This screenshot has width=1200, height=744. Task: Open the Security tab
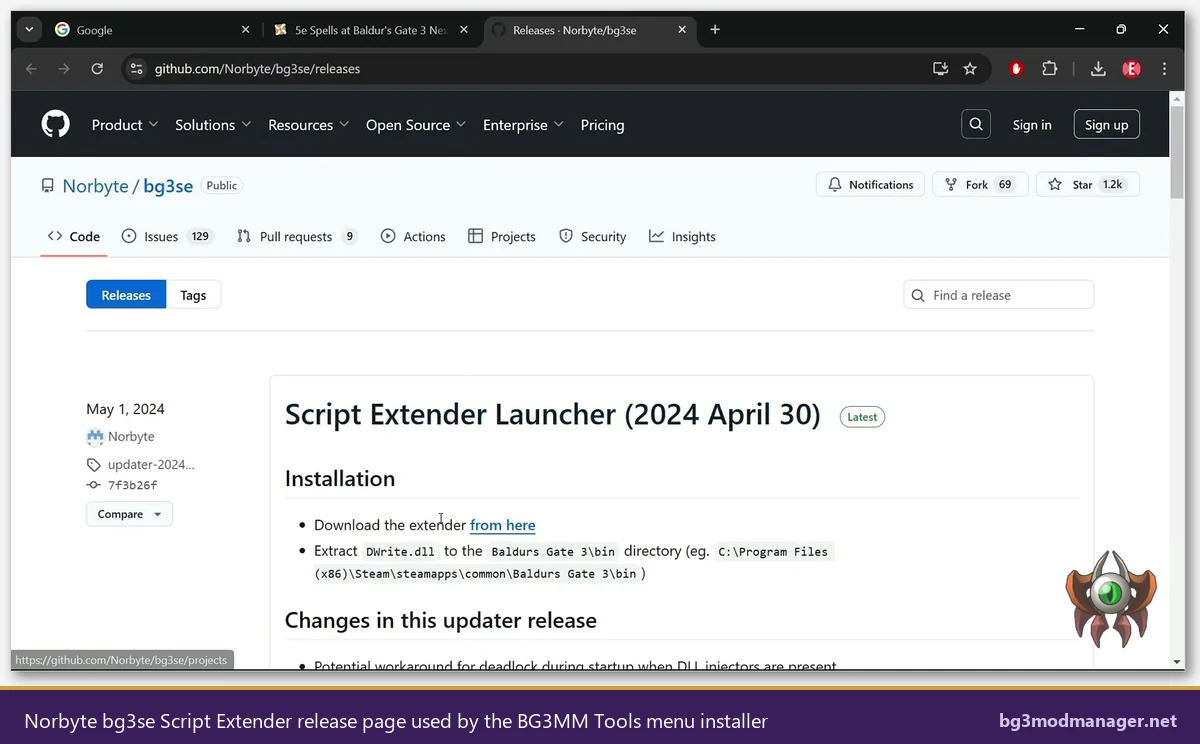pos(593,237)
